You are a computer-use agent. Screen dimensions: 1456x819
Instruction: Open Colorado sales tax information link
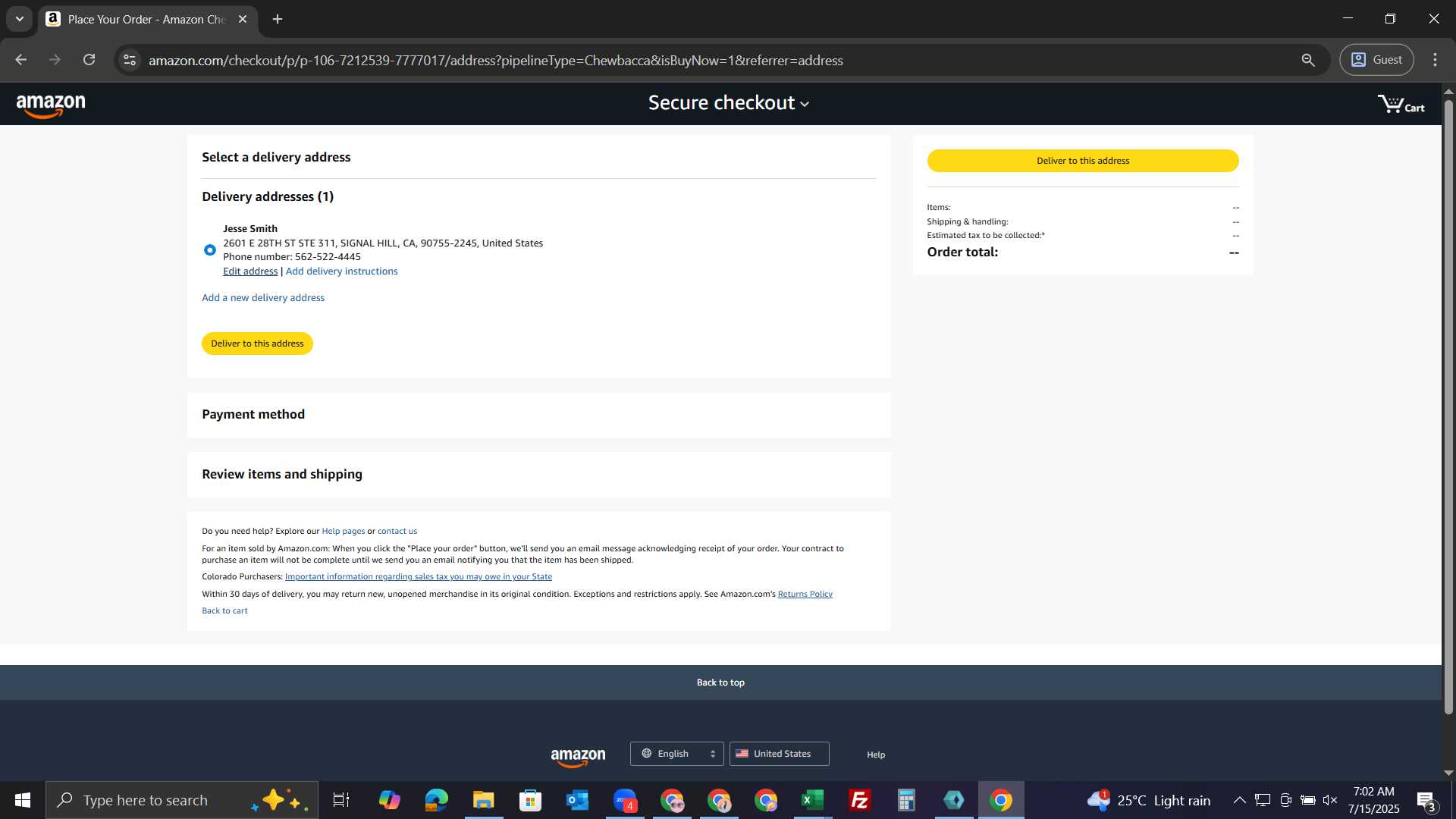[419, 577]
